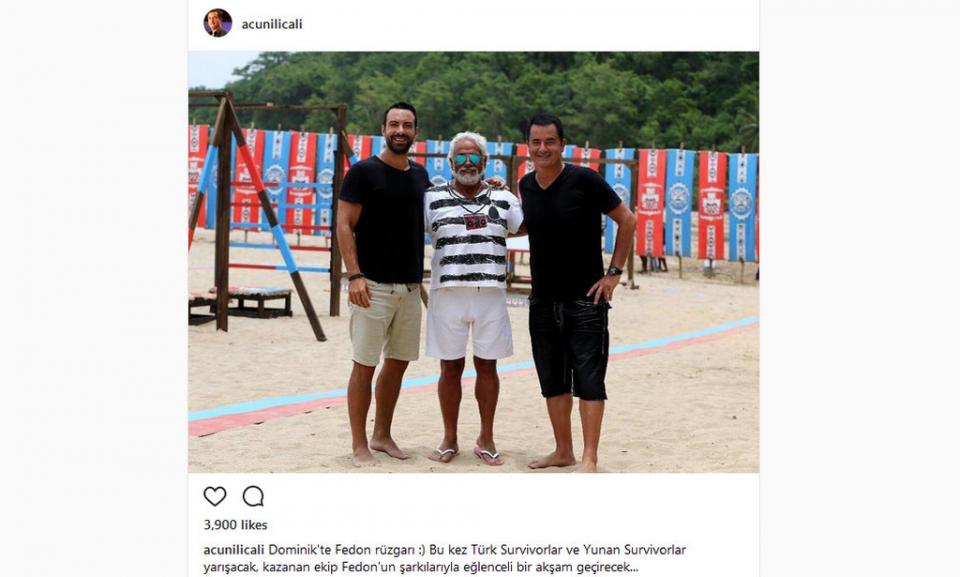The width and height of the screenshot is (960, 577).
Task: Like the post with the heart icon
Action: pos(215,496)
